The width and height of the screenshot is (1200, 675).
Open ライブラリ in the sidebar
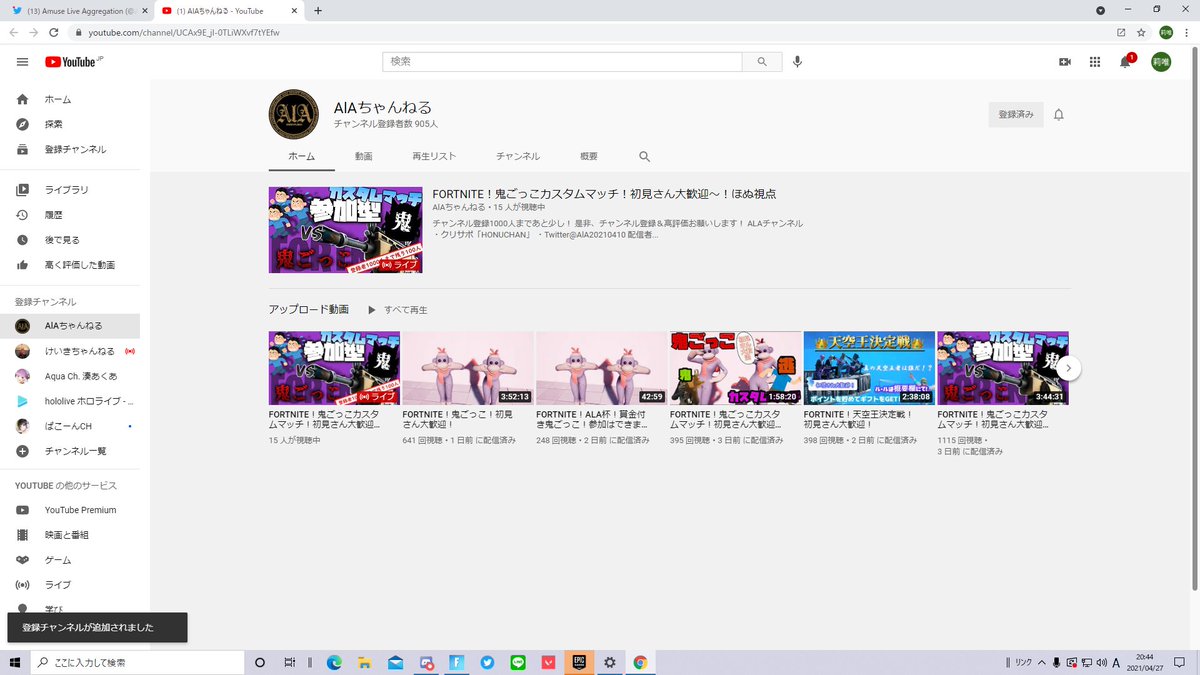(x=70, y=190)
